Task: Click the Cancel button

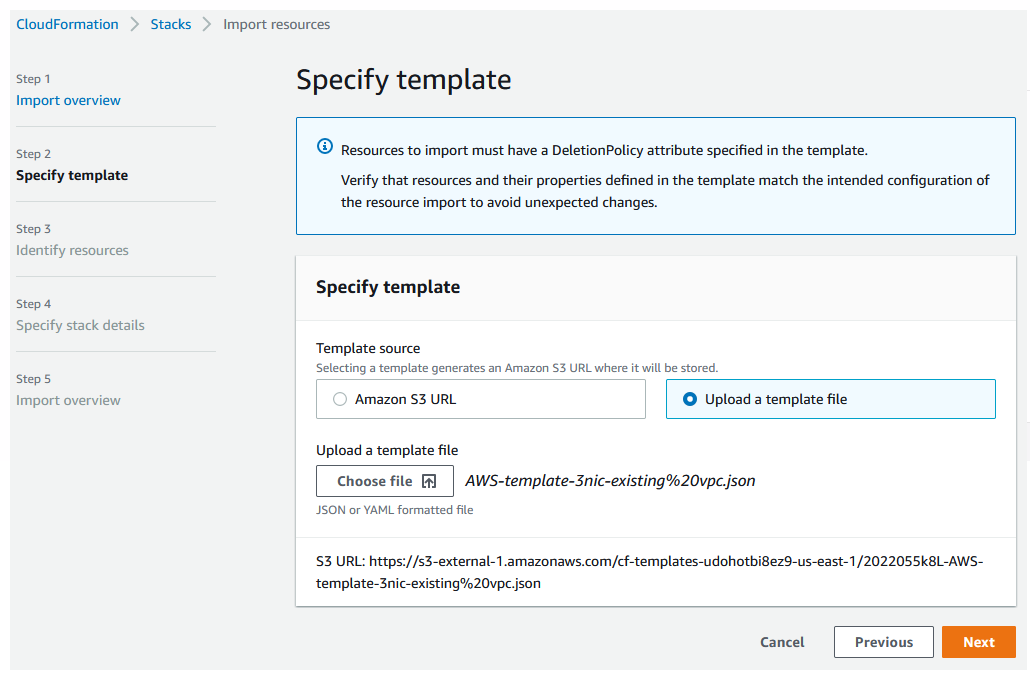Action: tap(782, 642)
